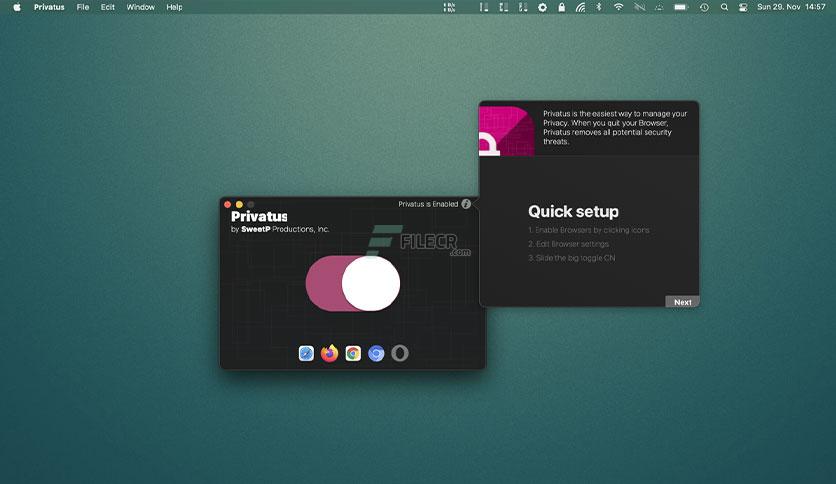This screenshot has height=484, width=836.
Task: Open the Privatus app menu
Action: tap(49, 7)
